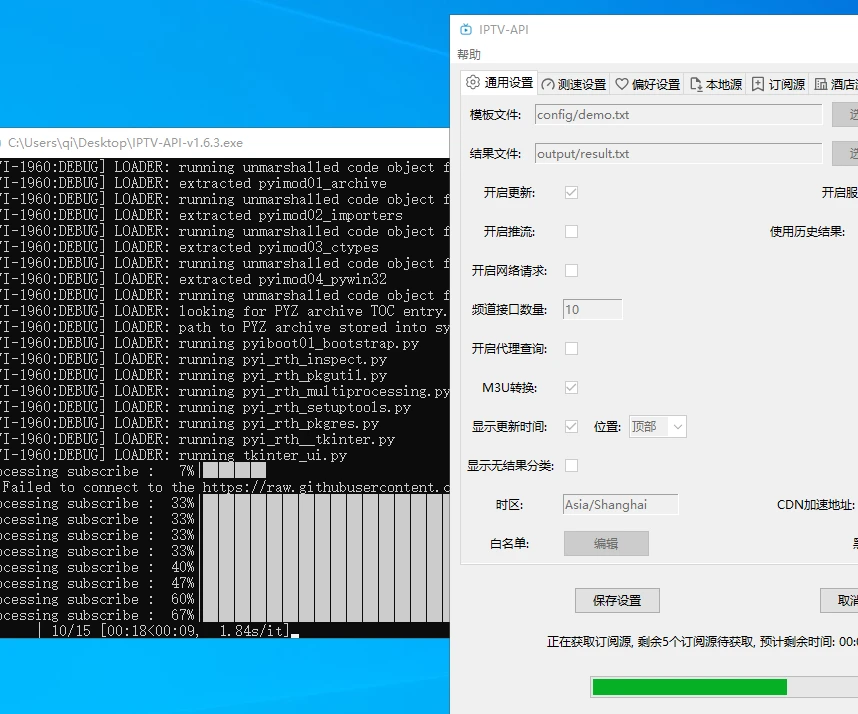Click the speedometer icon for 测速设置
The image size is (858, 714).
(x=548, y=84)
